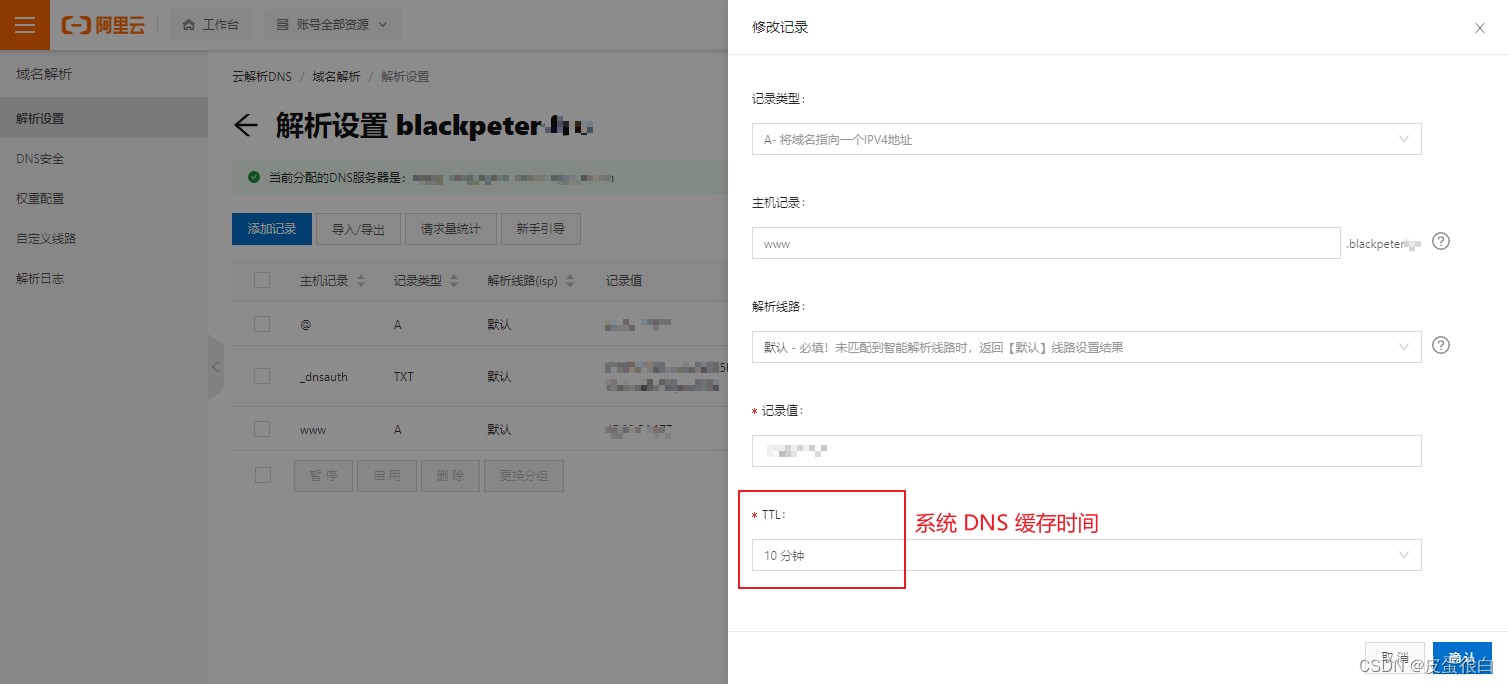The image size is (1508, 684).
Task: Select the www record checkbox
Action: tap(262, 429)
